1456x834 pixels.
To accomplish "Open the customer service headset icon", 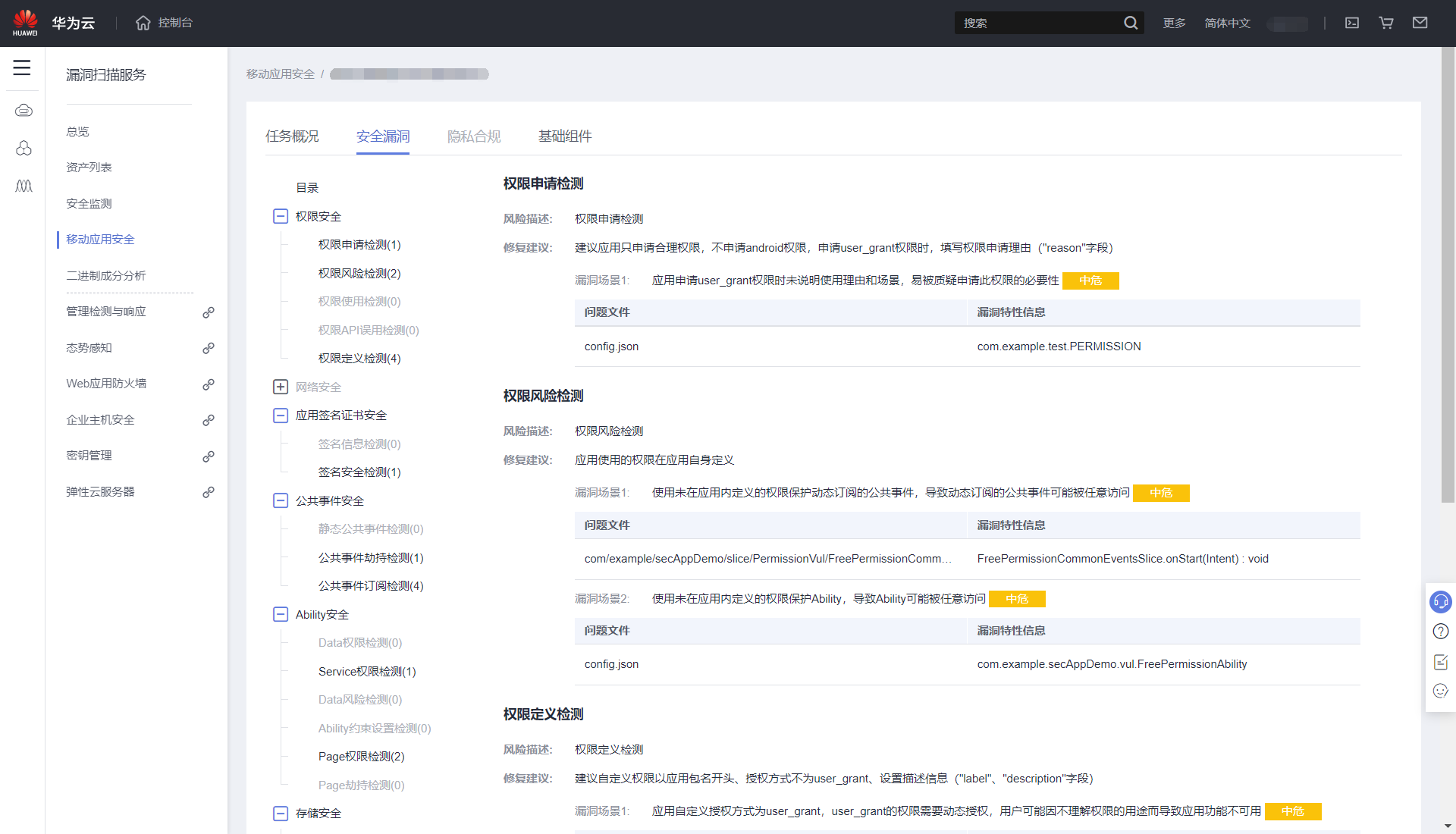I will click(x=1440, y=602).
